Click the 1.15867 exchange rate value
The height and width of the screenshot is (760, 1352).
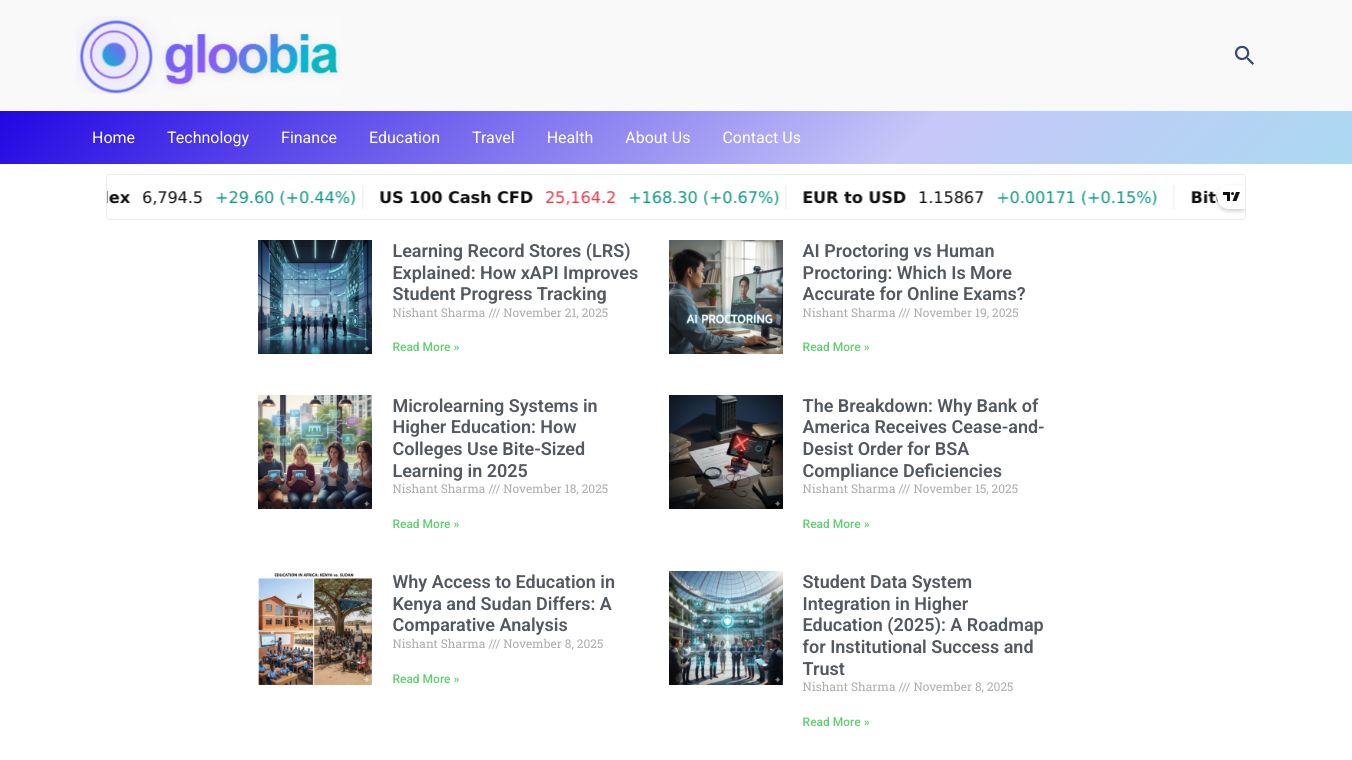pyautogui.click(x=951, y=198)
